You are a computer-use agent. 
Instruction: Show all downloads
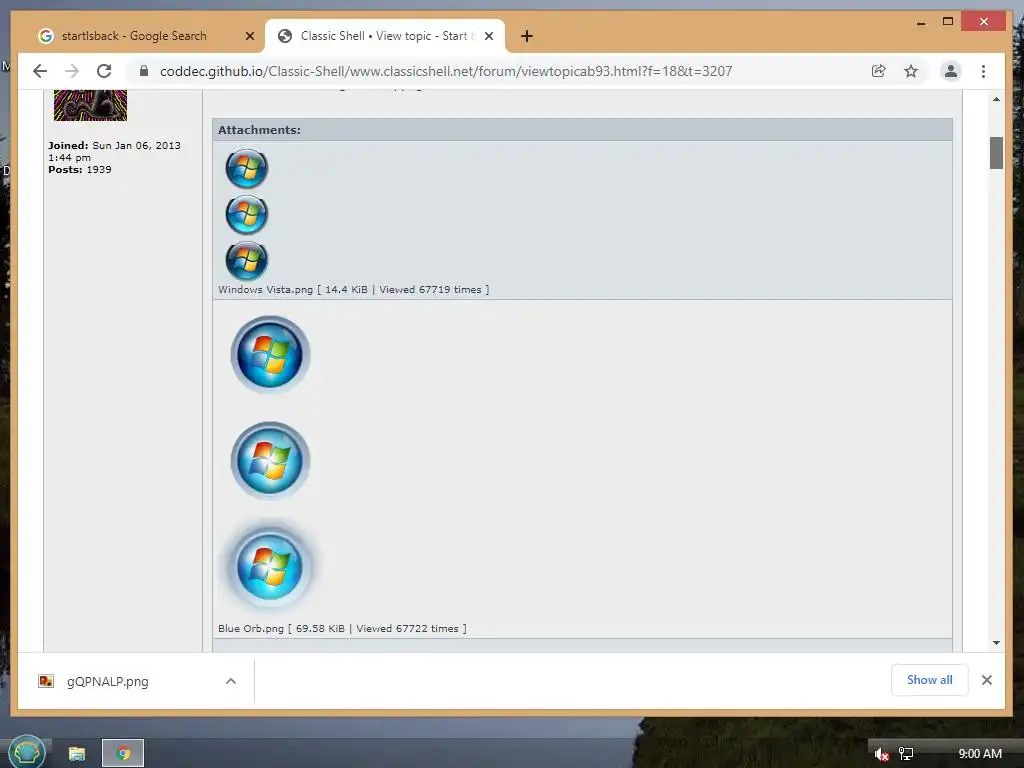(929, 680)
